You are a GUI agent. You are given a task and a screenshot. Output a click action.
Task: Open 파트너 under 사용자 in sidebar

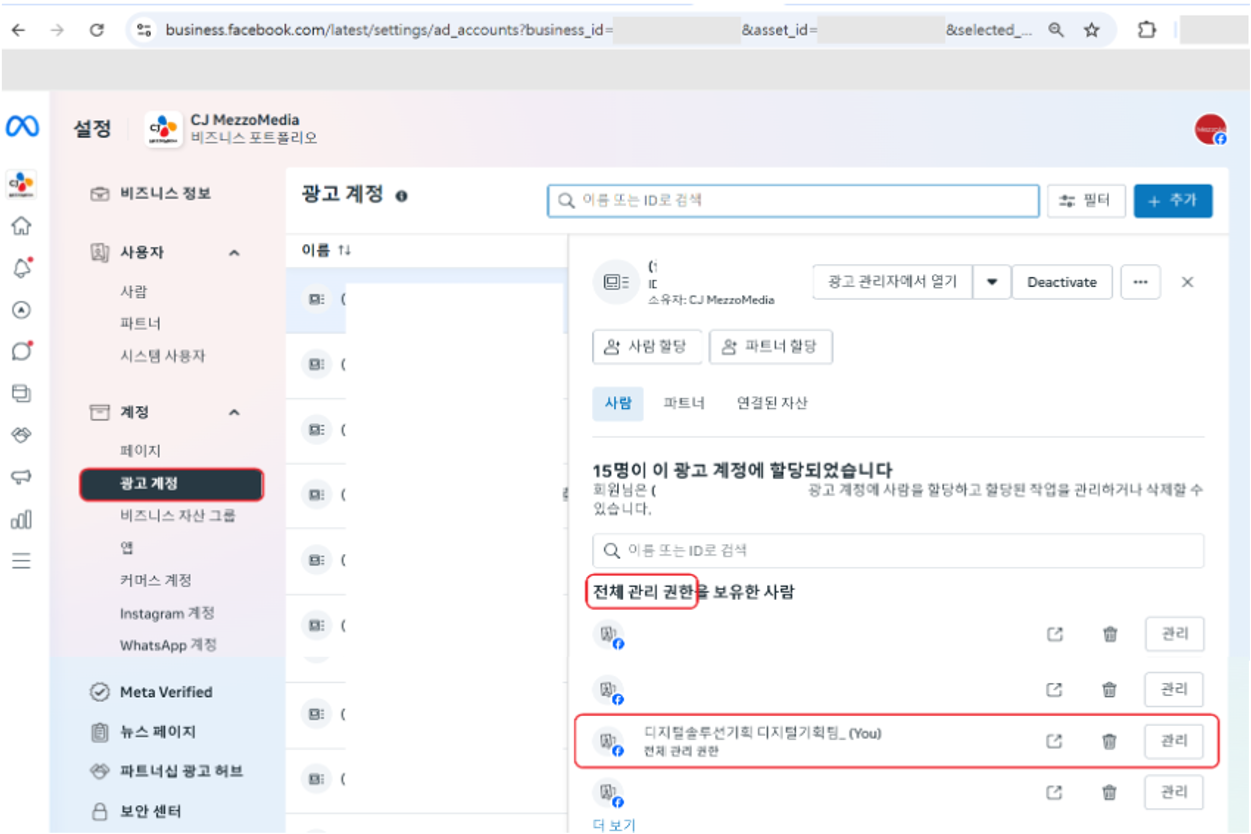[x=140, y=324]
